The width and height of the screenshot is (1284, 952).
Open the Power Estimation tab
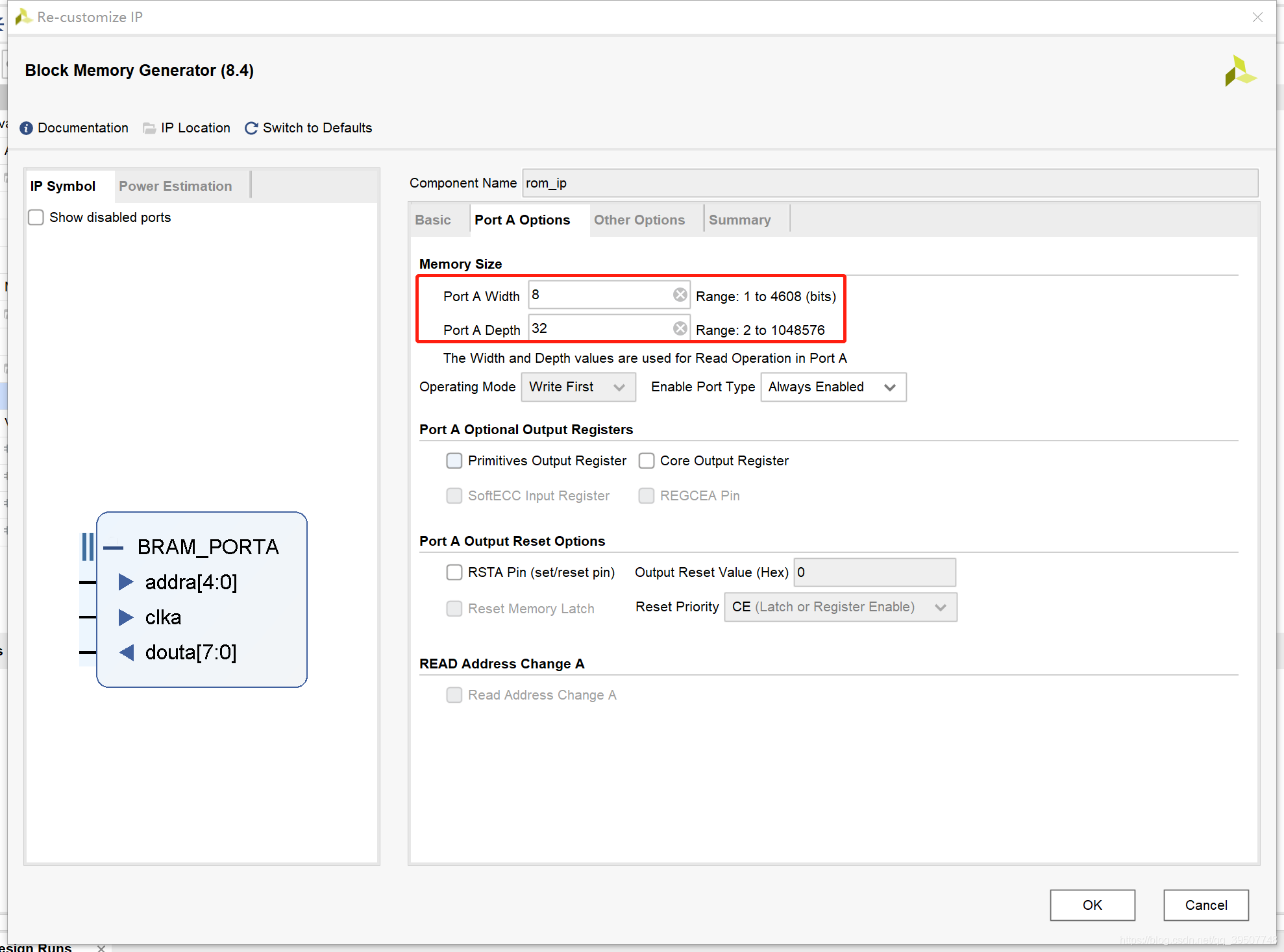pos(175,186)
